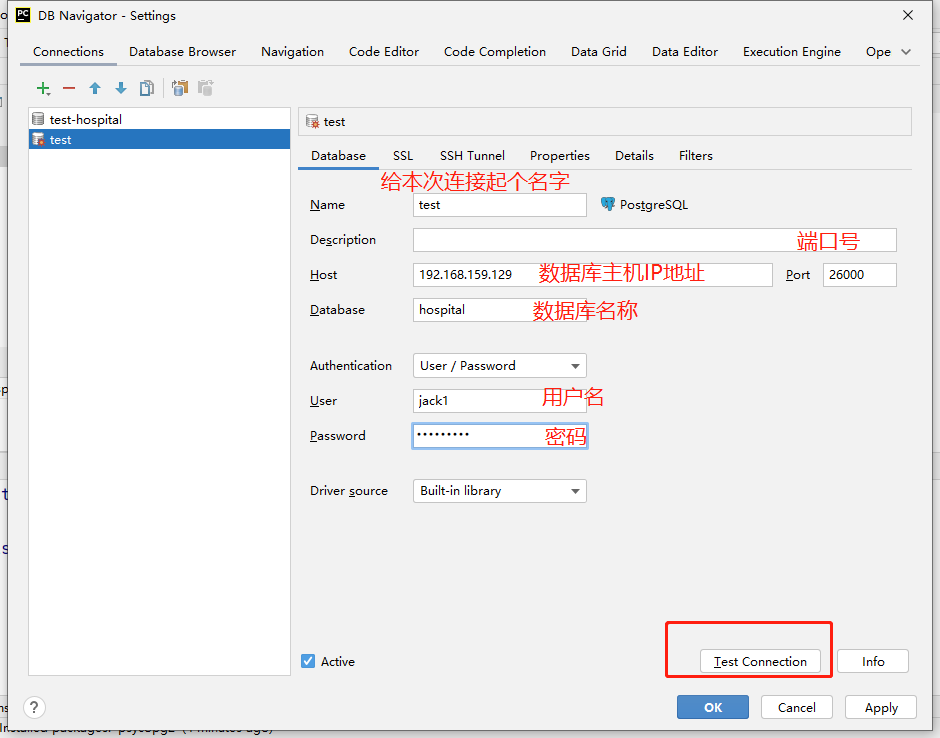Click the Cancel button
940x738 pixels.
pos(797,707)
